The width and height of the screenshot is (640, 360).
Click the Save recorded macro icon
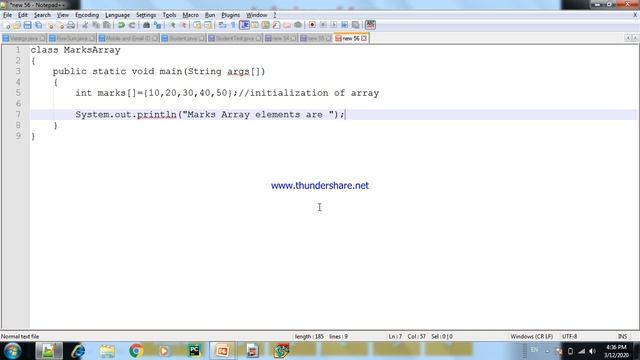pos(356,25)
